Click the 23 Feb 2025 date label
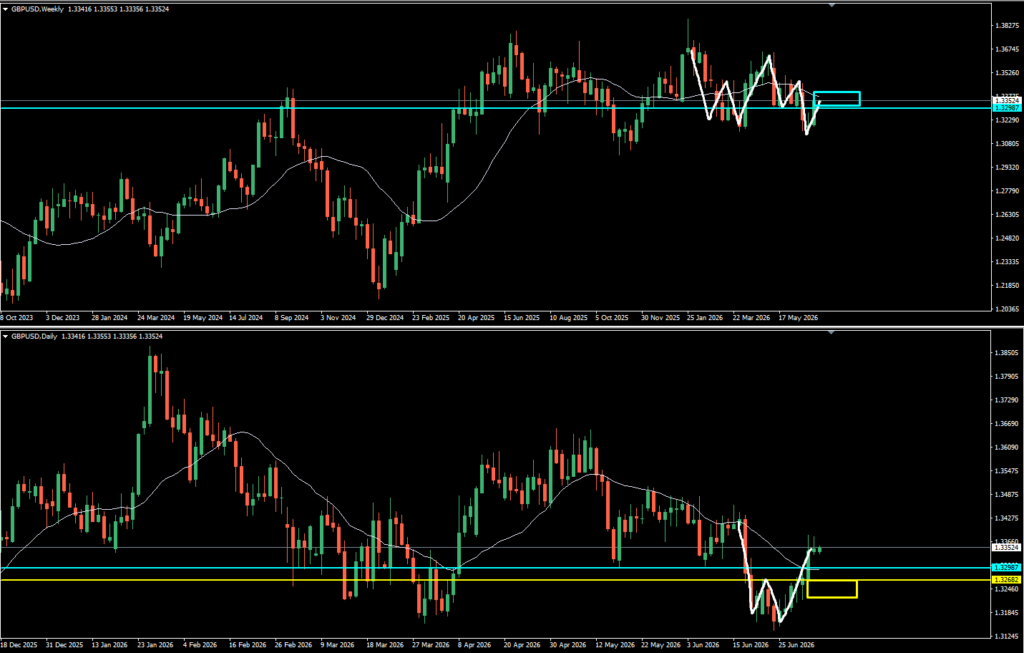The height and width of the screenshot is (653, 1024). pos(430,318)
